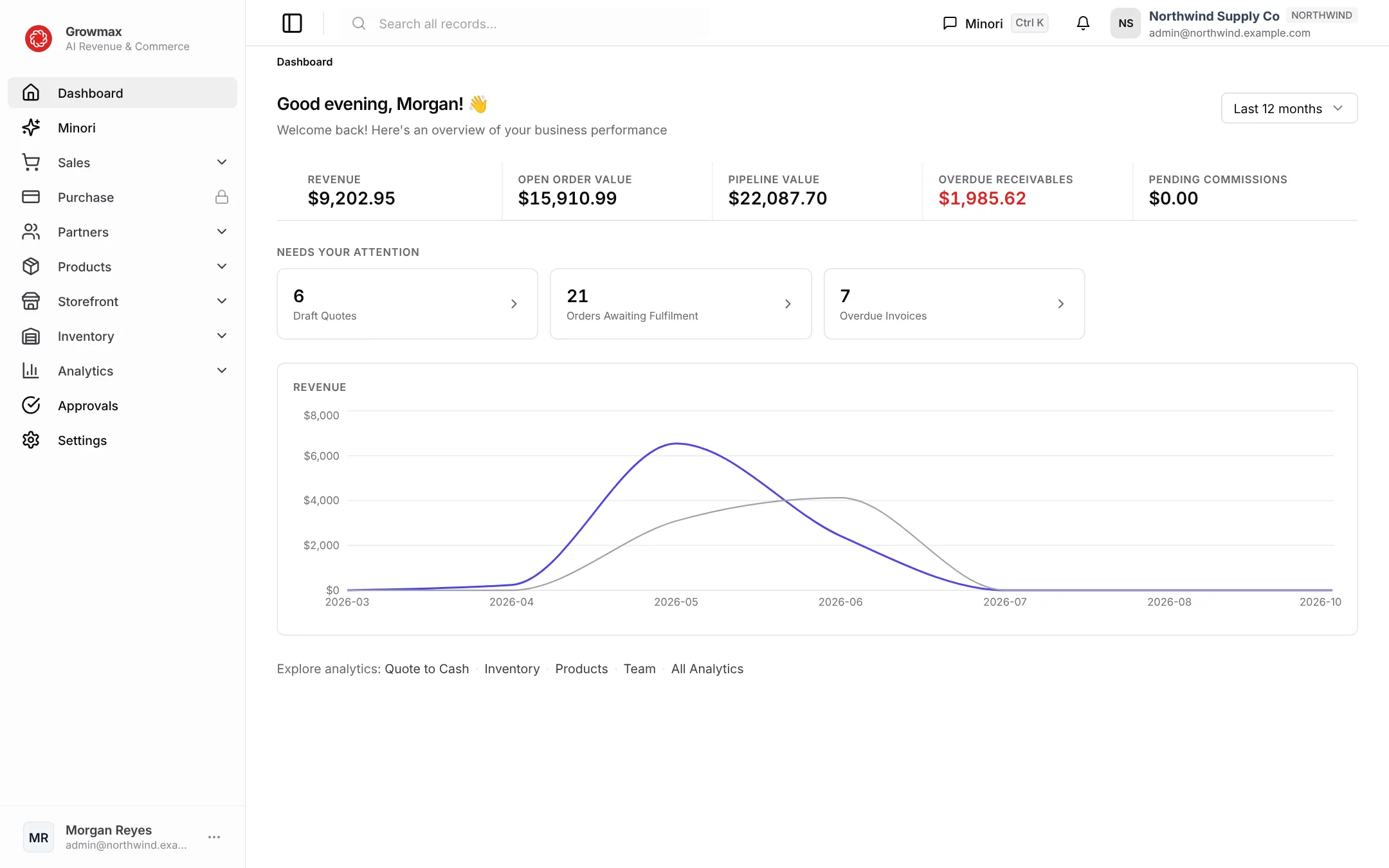Image resolution: width=1389 pixels, height=868 pixels.
Task: Click the Minori sparkle icon in sidebar
Action: click(x=31, y=127)
